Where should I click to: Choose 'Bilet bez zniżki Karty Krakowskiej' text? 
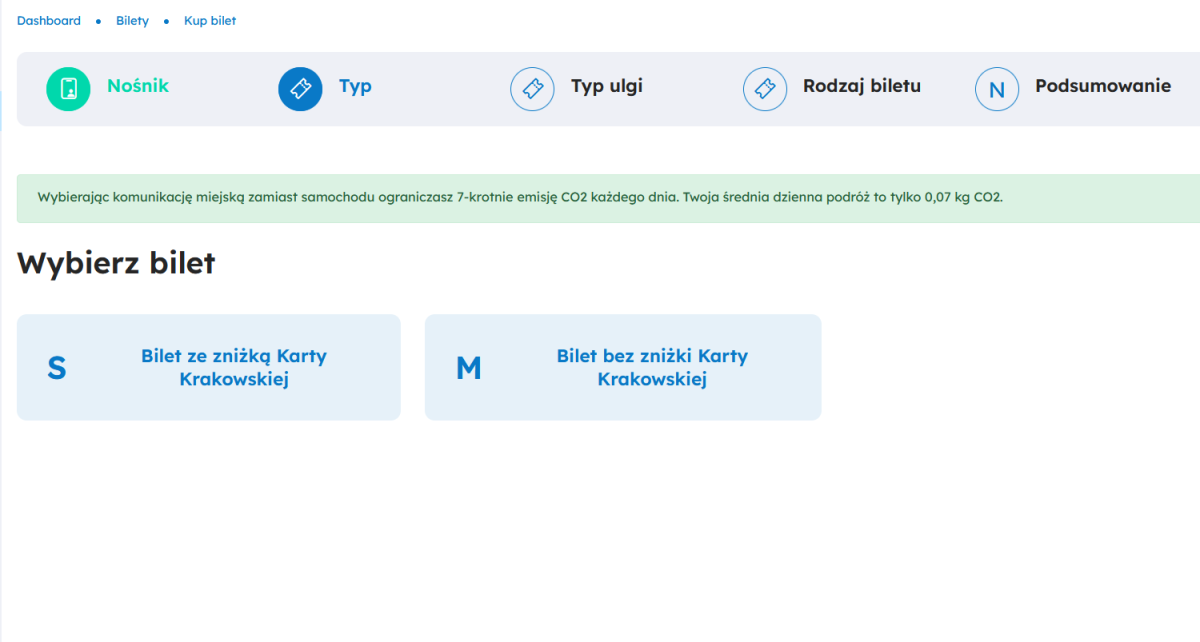coord(652,368)
